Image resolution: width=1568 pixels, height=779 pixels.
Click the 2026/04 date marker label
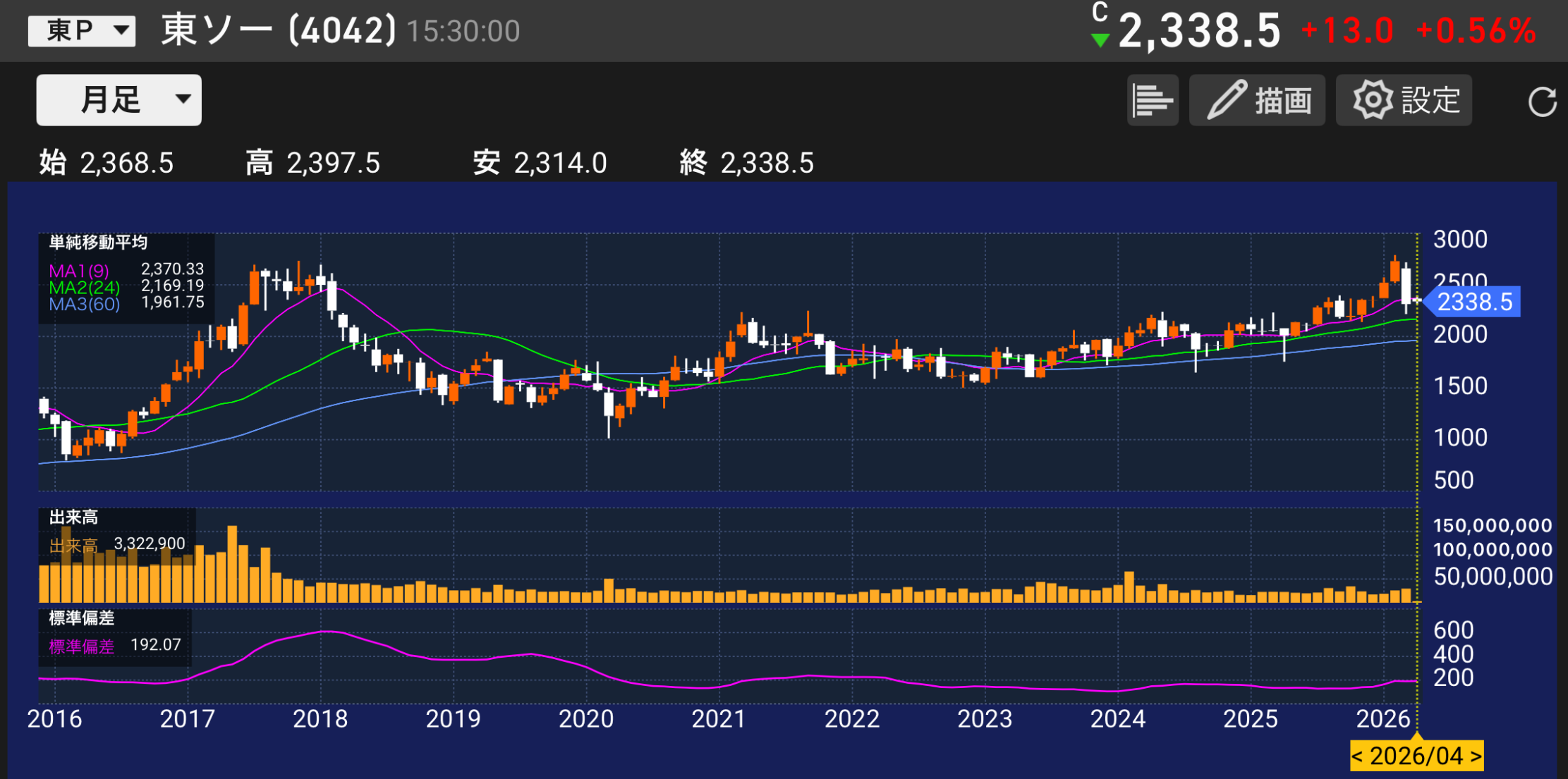(x=1416, y=756)
